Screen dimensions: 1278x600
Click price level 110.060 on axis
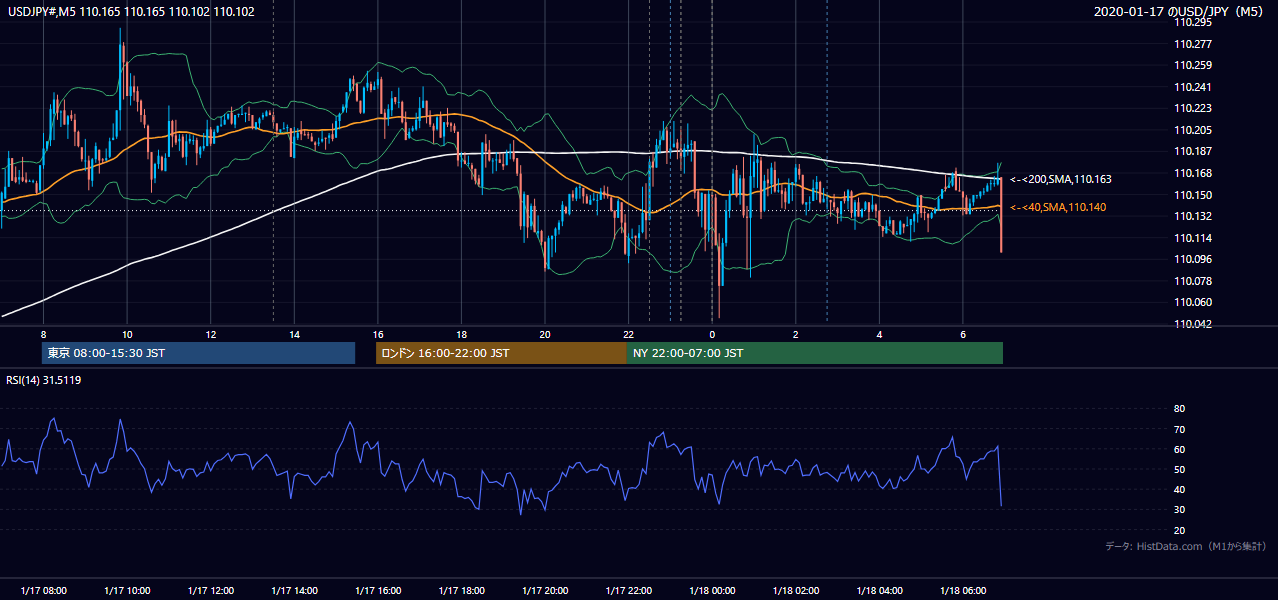click(1193, 302)
